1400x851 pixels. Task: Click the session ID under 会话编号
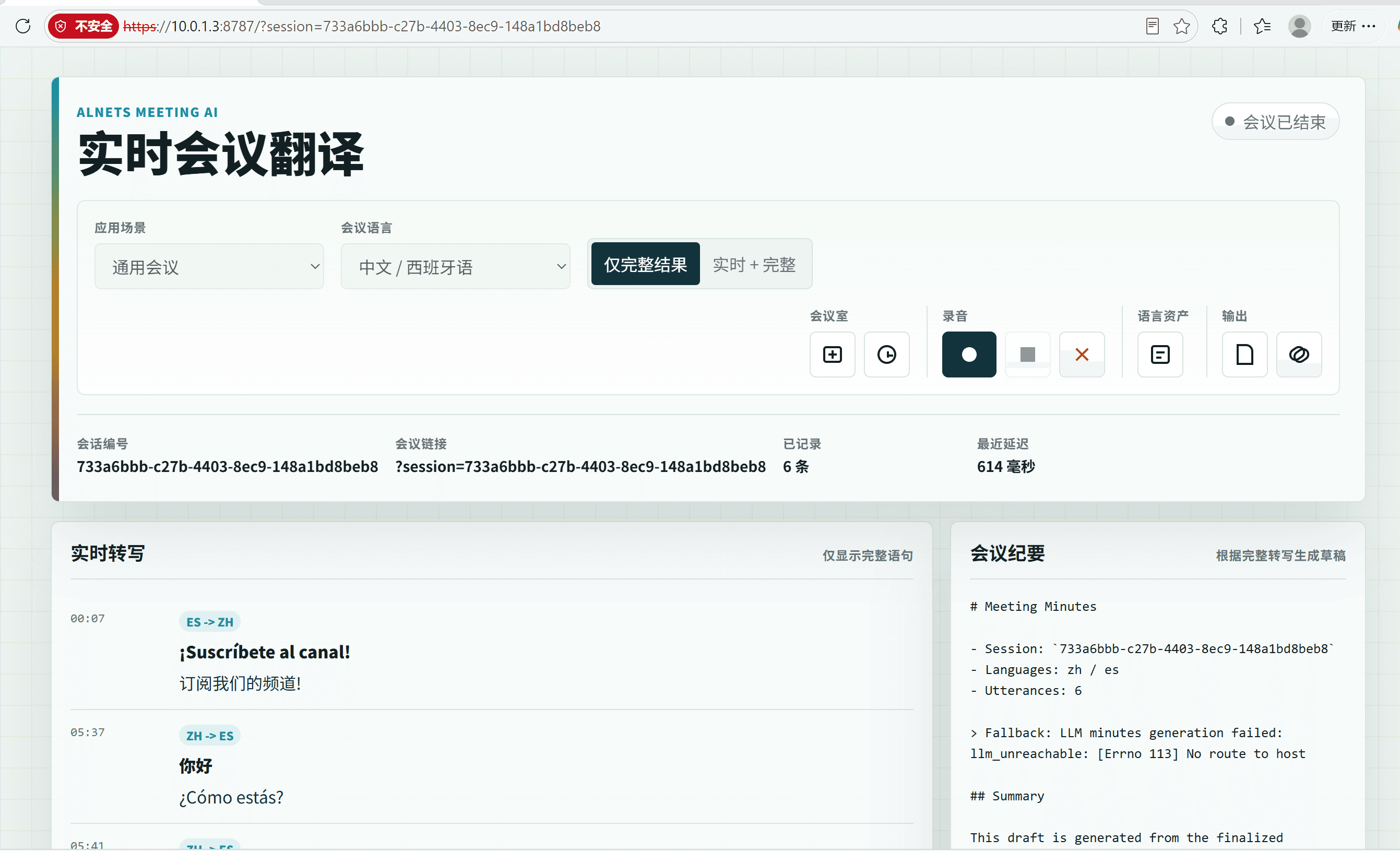click(227, 466)
